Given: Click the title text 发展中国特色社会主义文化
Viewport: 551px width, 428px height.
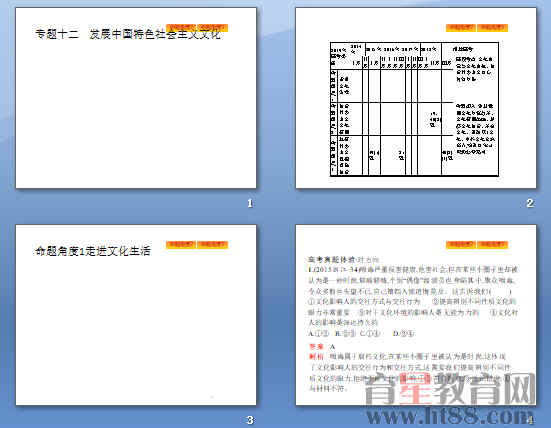Looking at the screenshot, I should pos(155,34).
